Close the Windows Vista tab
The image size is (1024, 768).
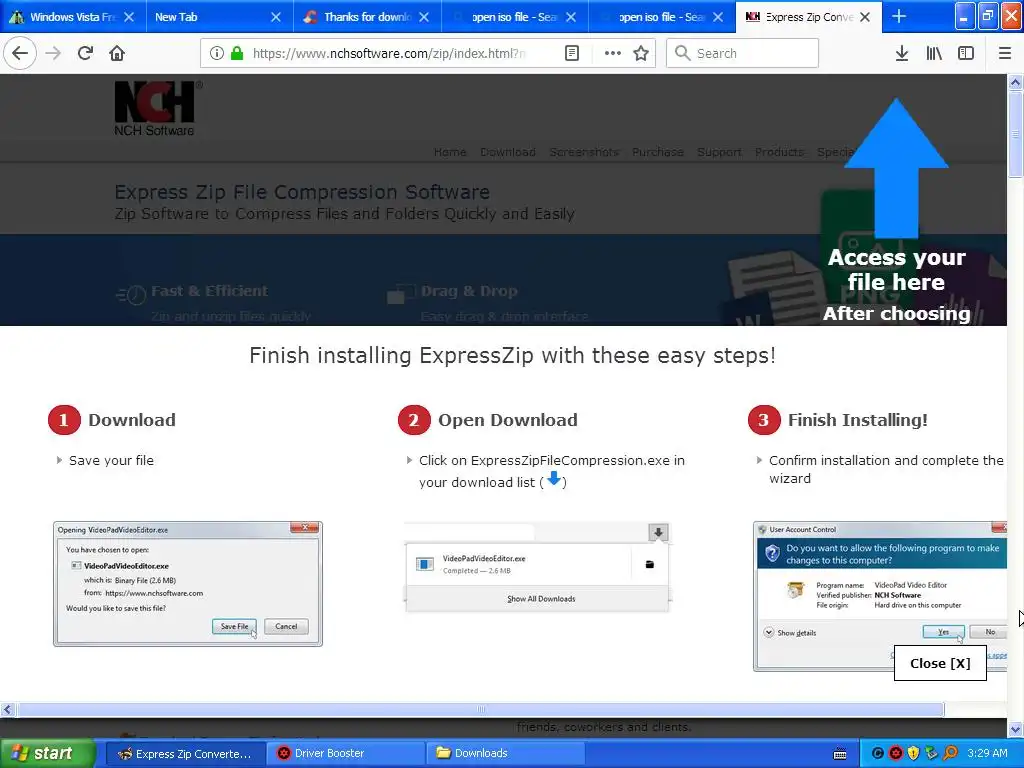tap(129, 17)
